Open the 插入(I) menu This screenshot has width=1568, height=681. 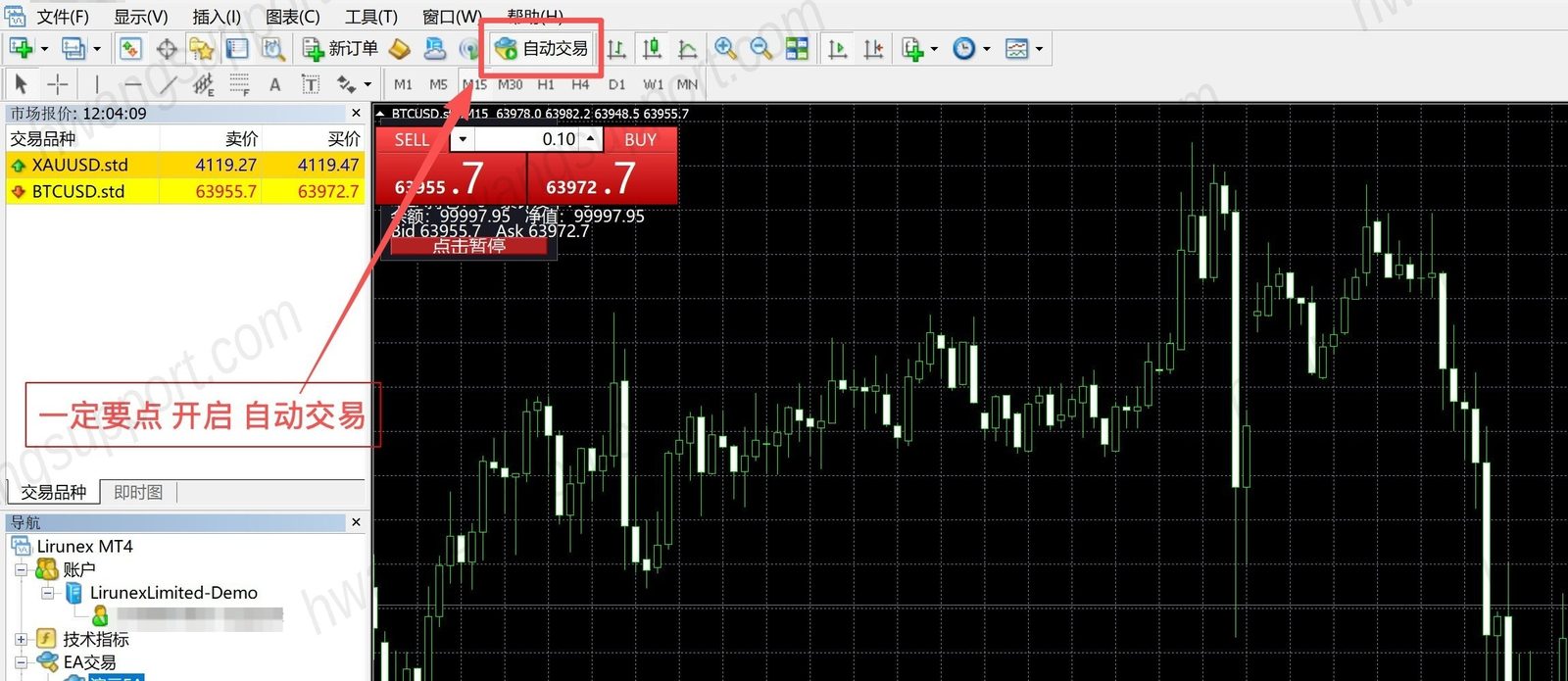pos(217,17)
